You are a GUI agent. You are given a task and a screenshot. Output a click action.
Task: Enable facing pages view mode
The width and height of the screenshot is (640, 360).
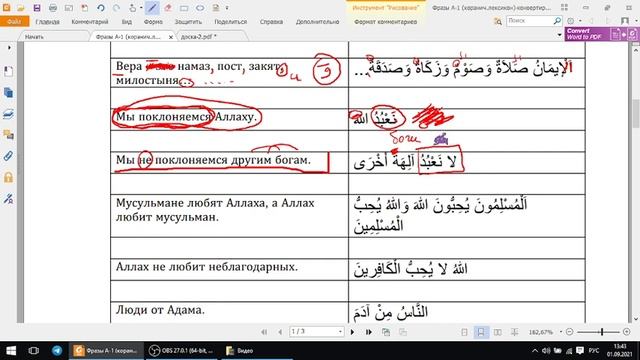pyautogui.click(x=498, y=332)
